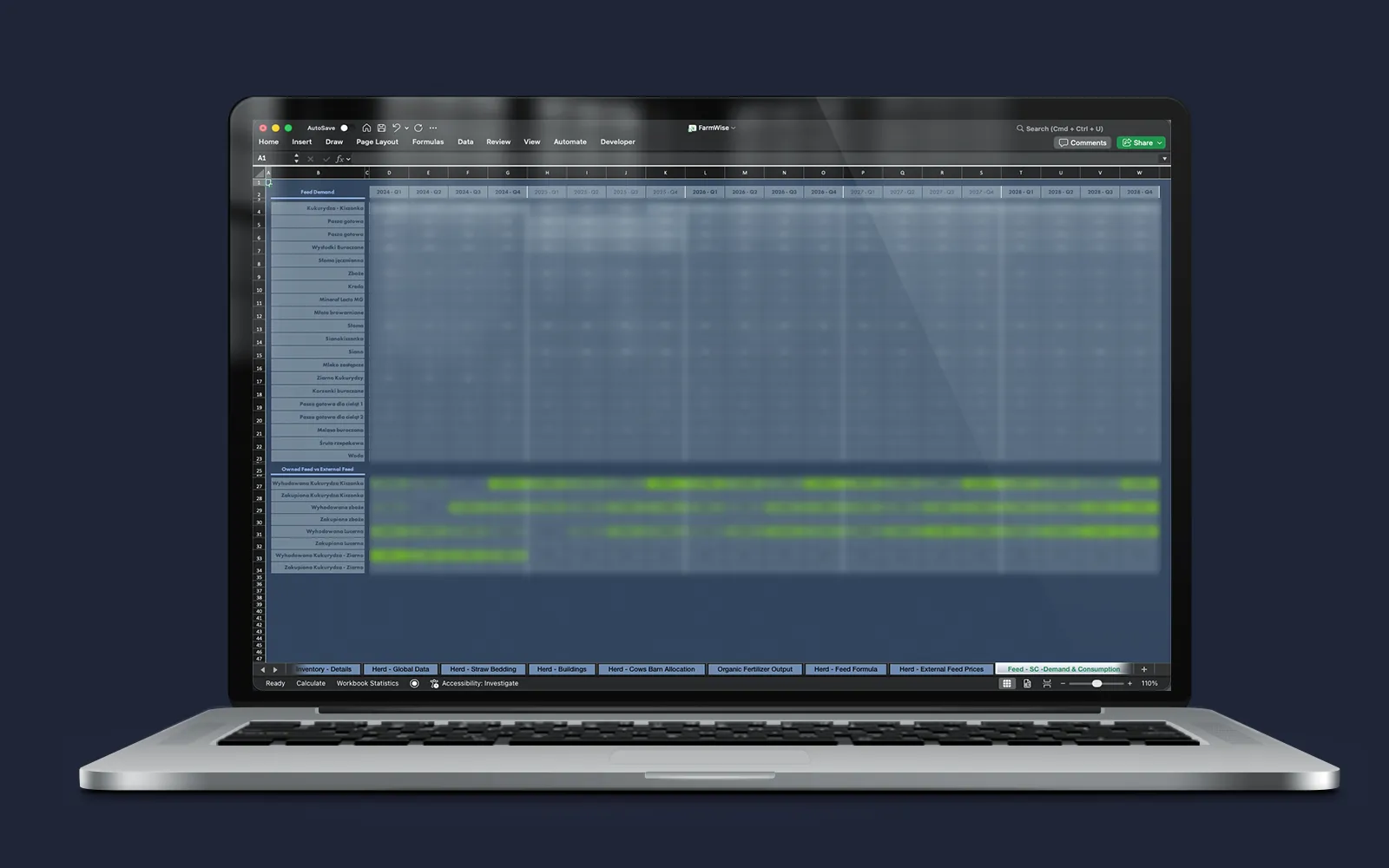Switch to Herd - Feed Formula sheet

[x=846, y=669]
